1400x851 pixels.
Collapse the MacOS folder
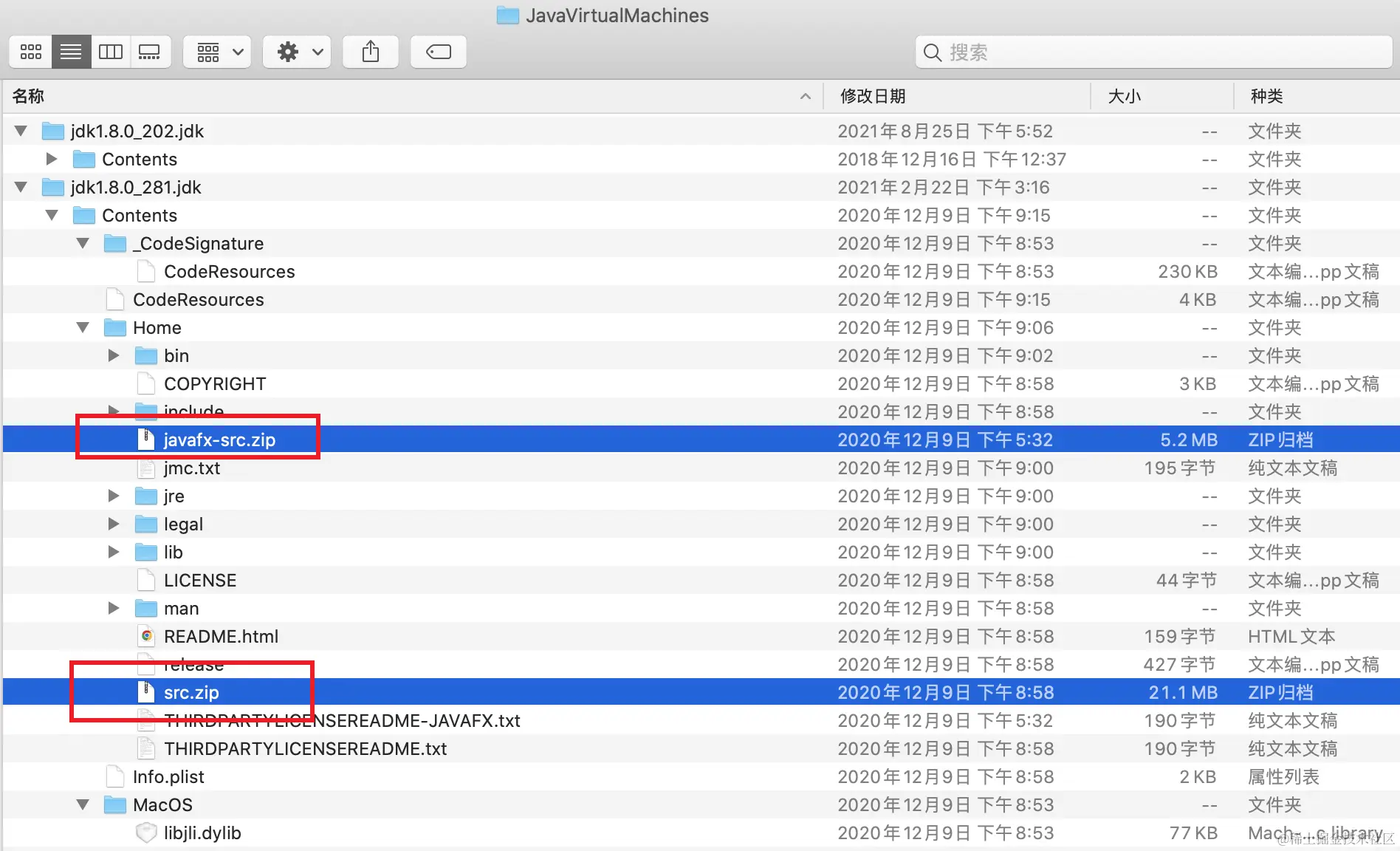click(83, 804)
